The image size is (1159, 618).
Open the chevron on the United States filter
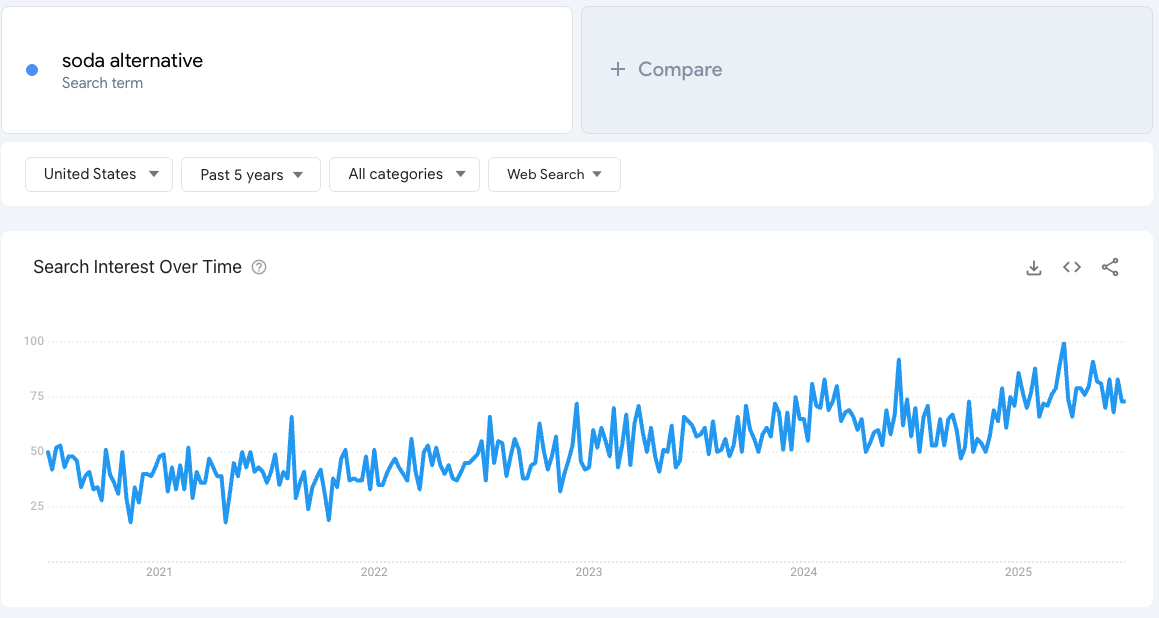[x=156, y=174]
